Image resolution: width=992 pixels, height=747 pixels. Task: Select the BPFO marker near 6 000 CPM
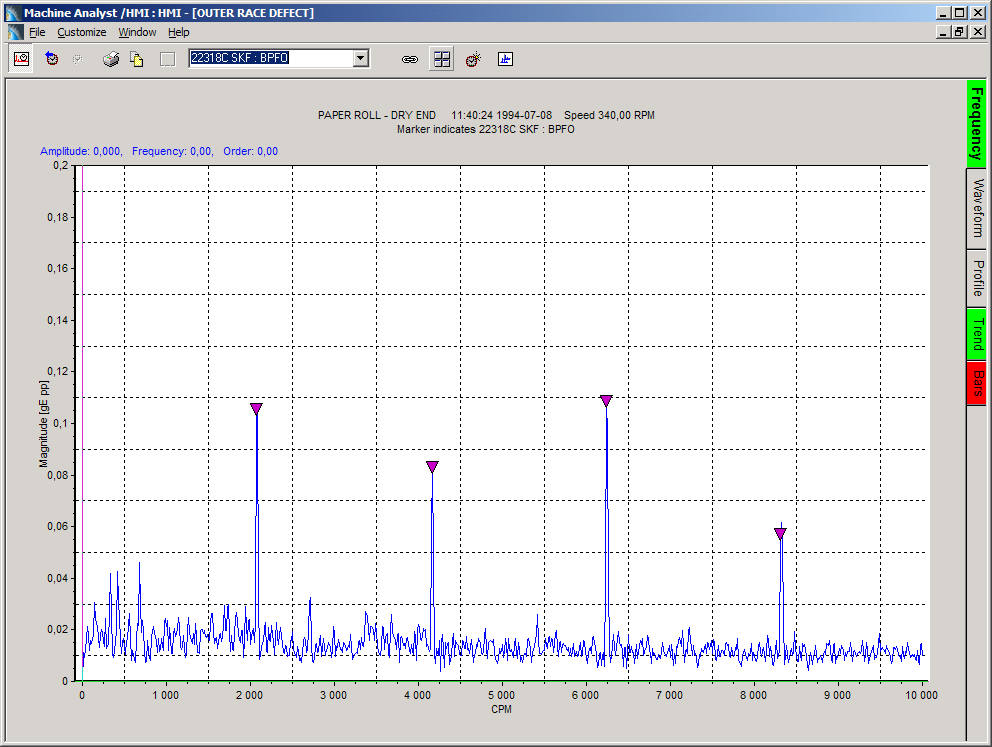(606, 400)
